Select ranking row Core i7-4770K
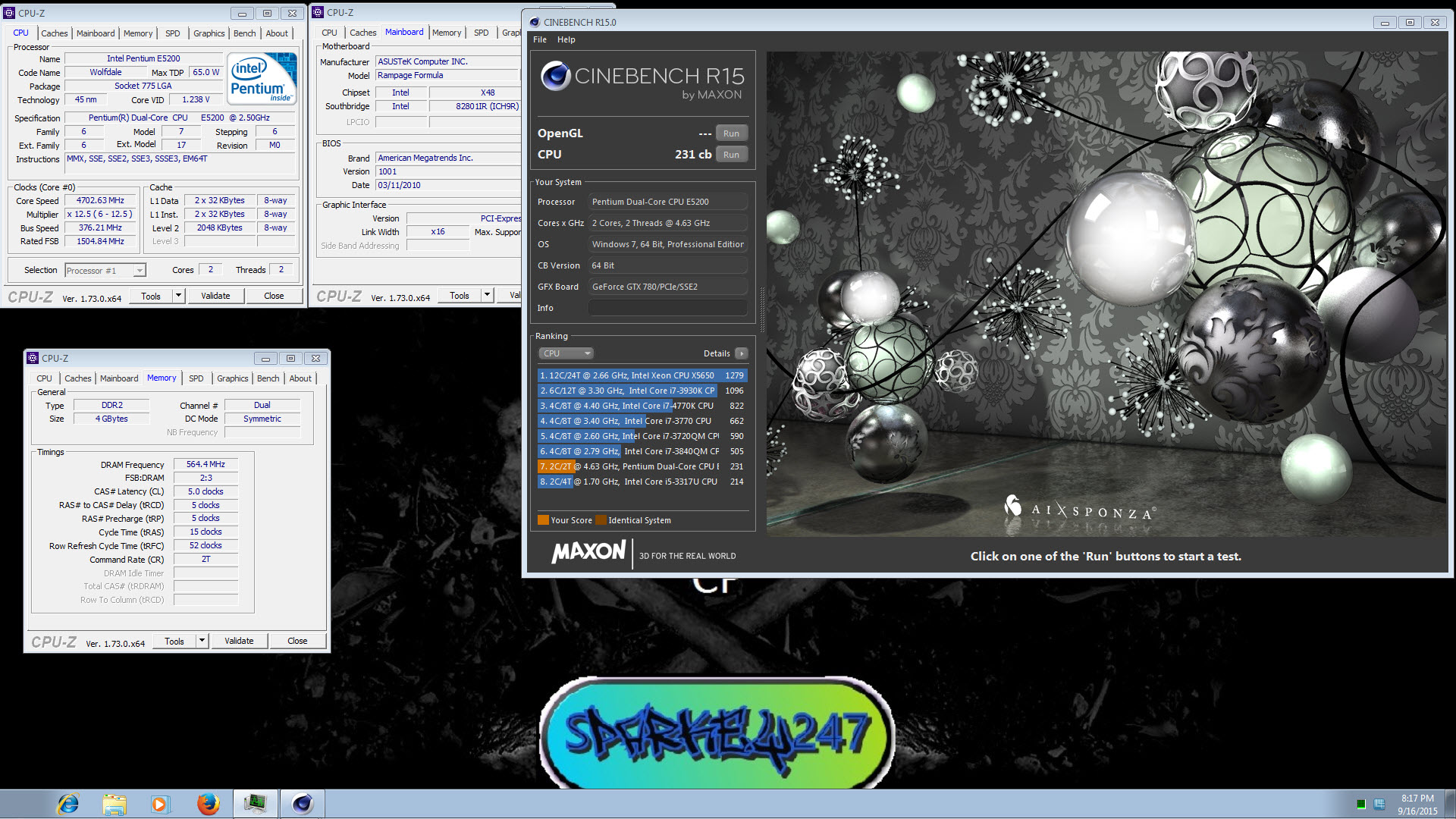Image resolution: width=1456 pixels, height=819 pixels. (x=642, y=406)
